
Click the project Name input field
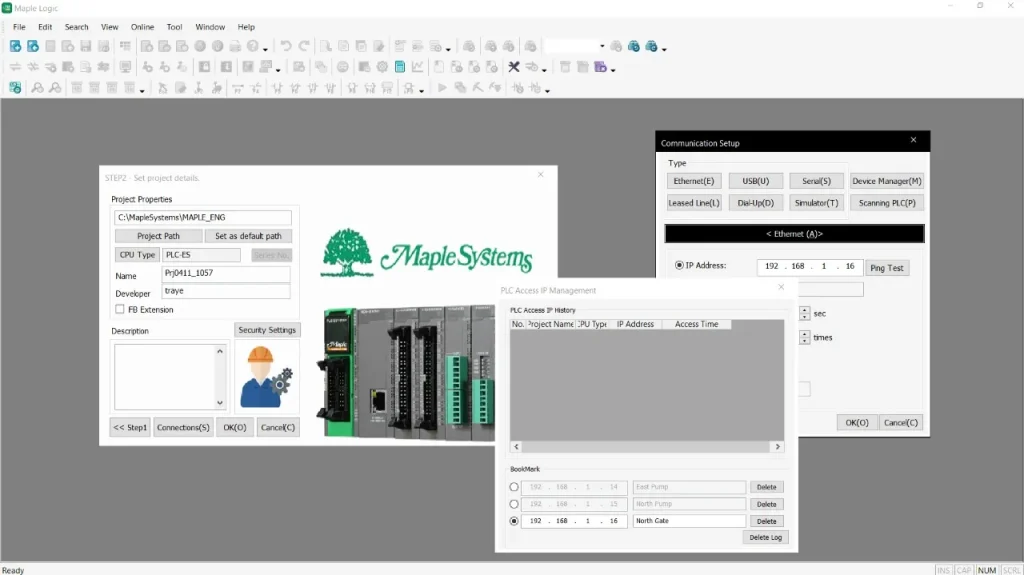226,273
